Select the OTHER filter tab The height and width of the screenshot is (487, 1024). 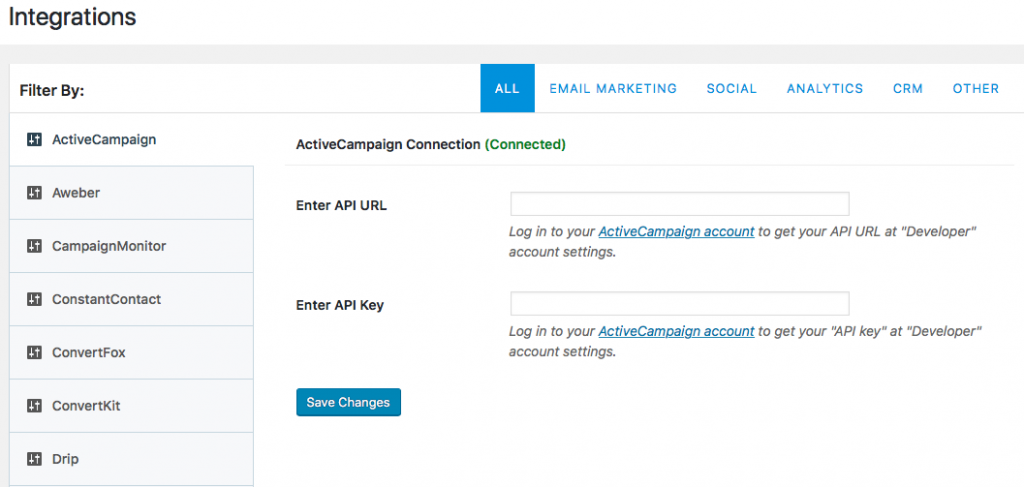tap(976, 88)
